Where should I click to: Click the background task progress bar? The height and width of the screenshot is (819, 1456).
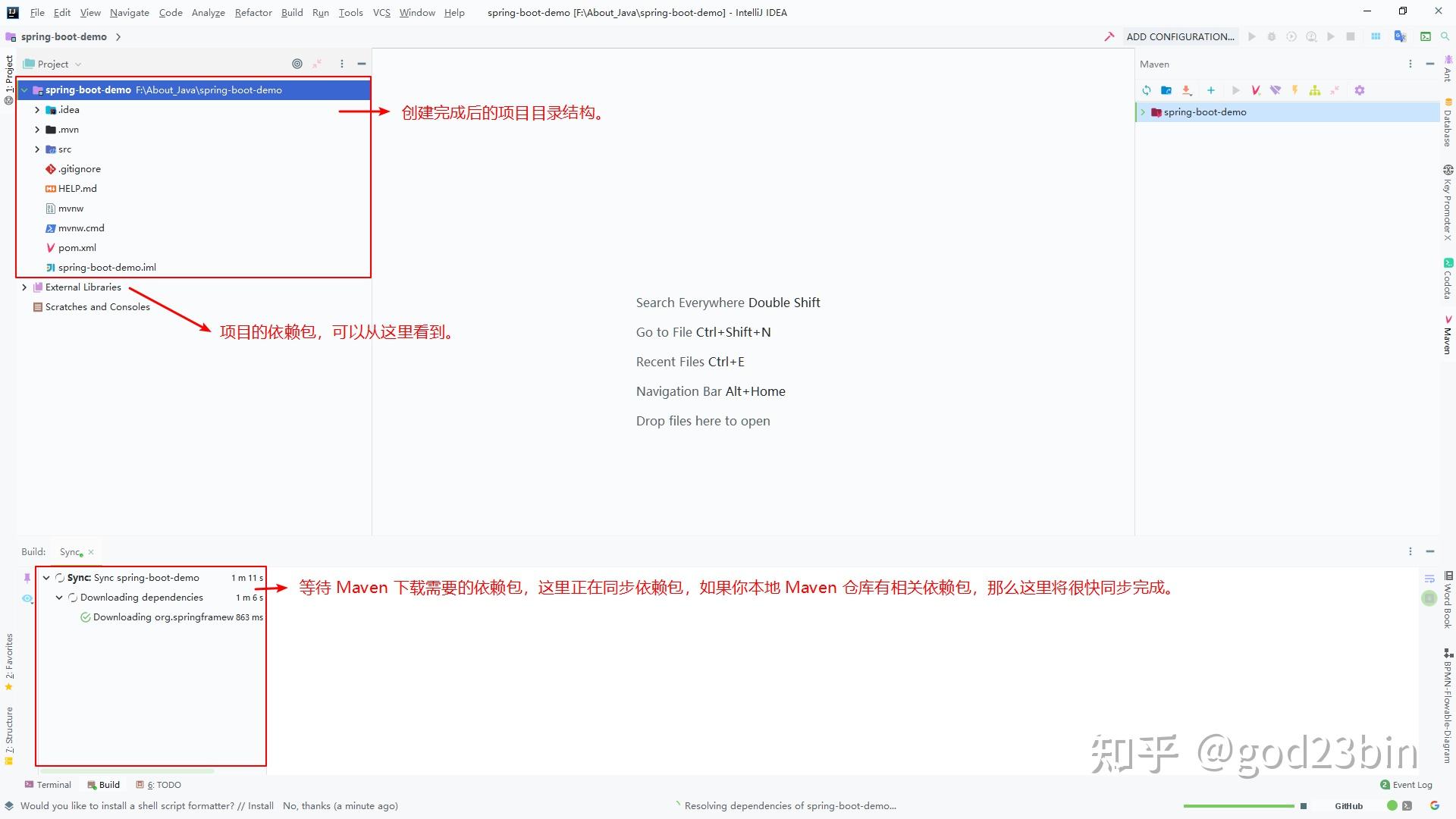point(1238,806)
